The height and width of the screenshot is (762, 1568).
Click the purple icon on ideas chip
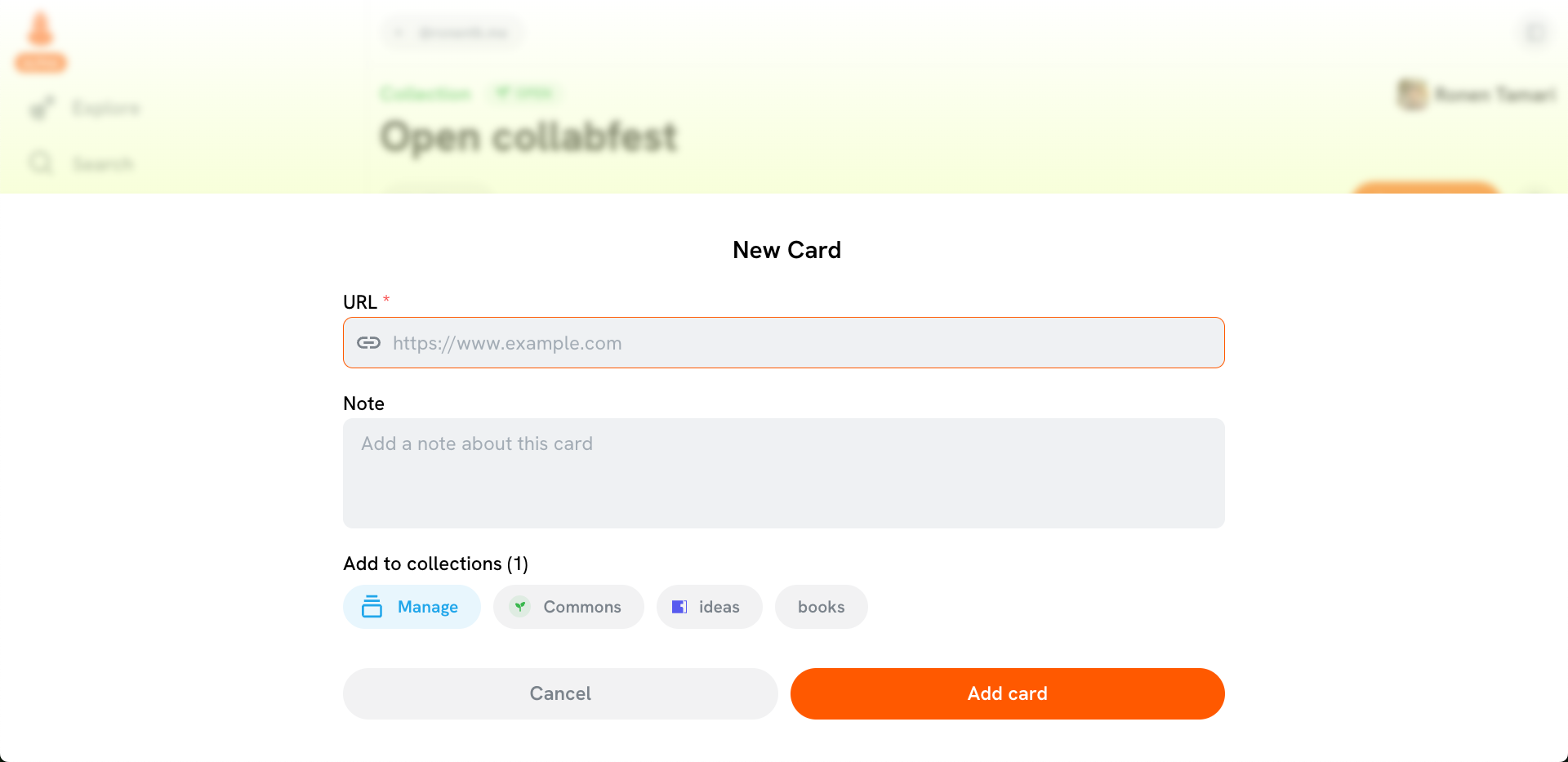point(679,607)
